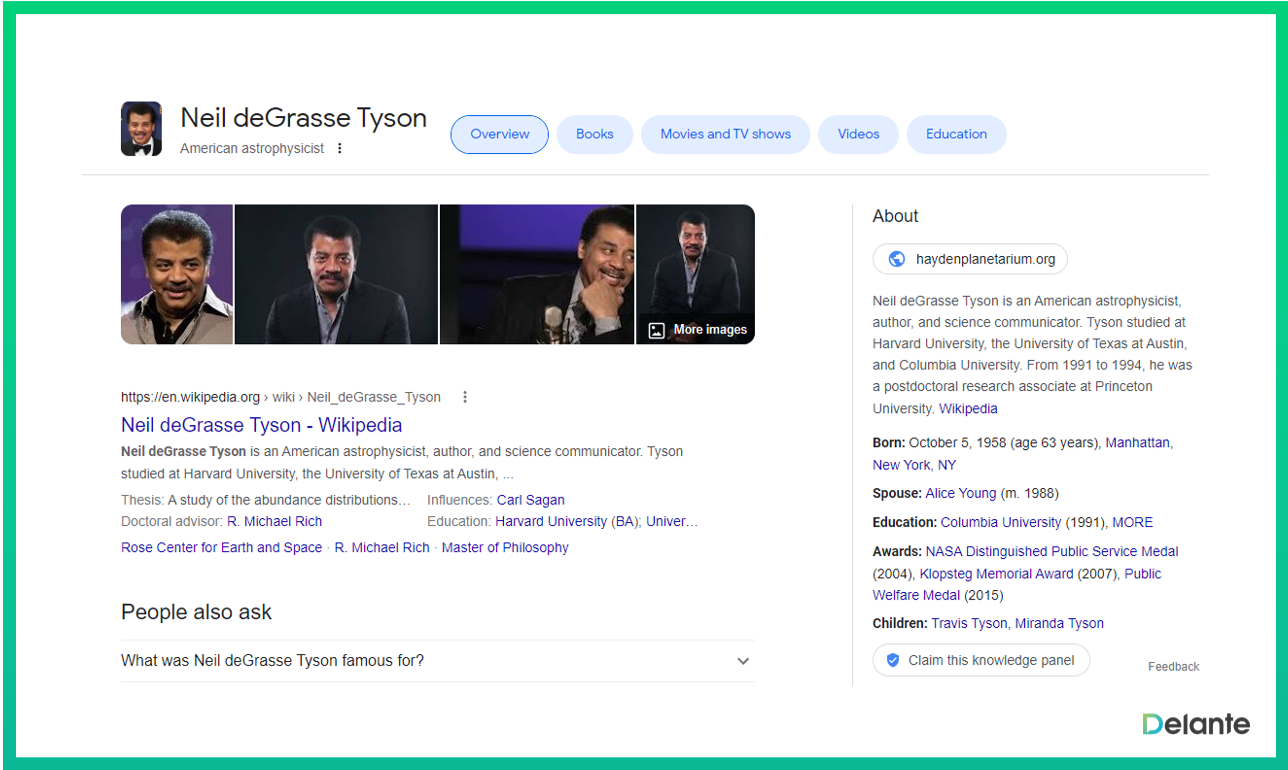Click Manhattan birthplace link
Viewport: 1288px width, 770px height.
click(x=1137, y=442)
